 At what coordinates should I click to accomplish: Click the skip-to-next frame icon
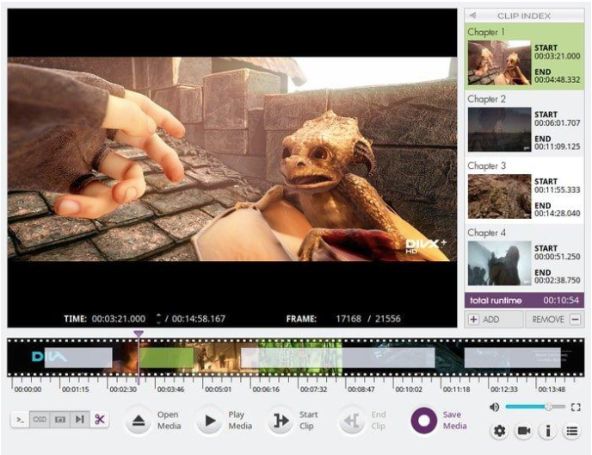pyautogui.click(x=80, y=419)
